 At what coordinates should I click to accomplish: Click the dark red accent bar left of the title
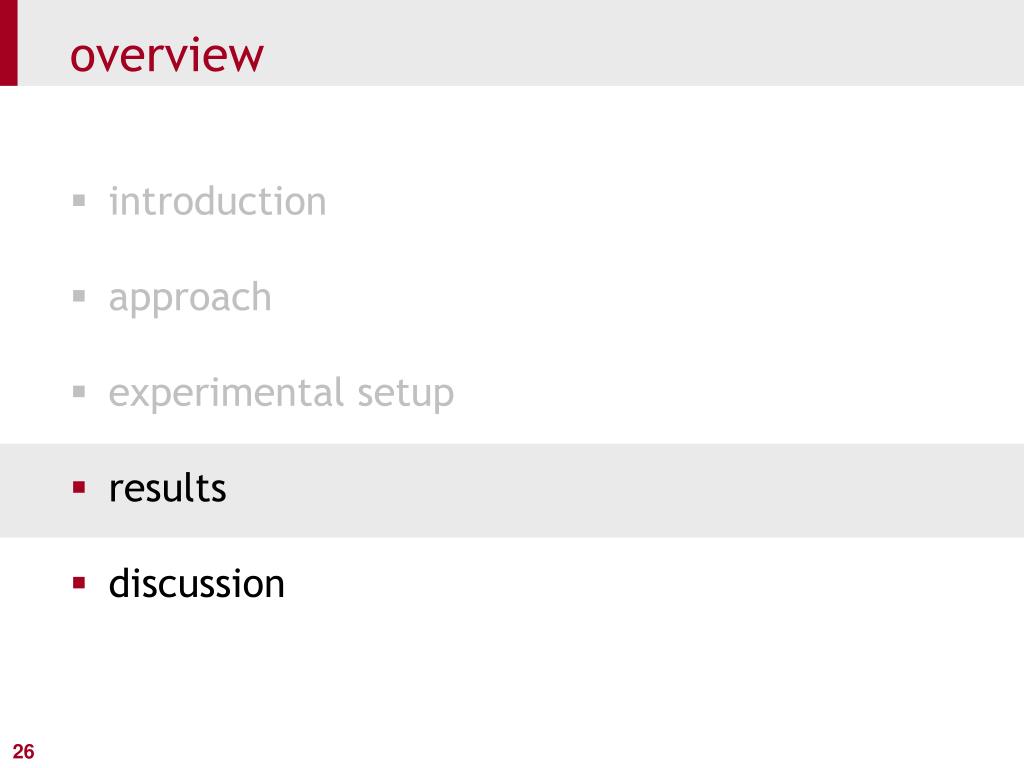(x=8, y=42)
